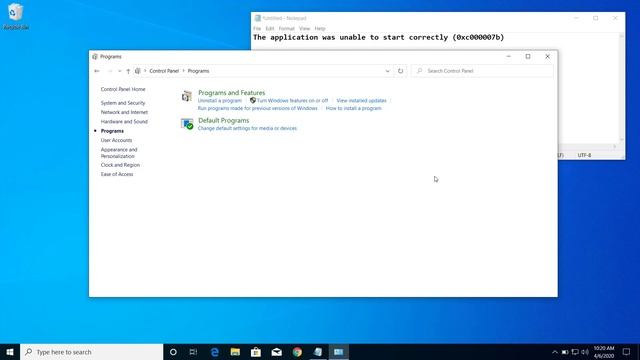Click UTF-8 in Notepad status bar
Viewport: 640px width, 360px height.
tap(584, 155)
